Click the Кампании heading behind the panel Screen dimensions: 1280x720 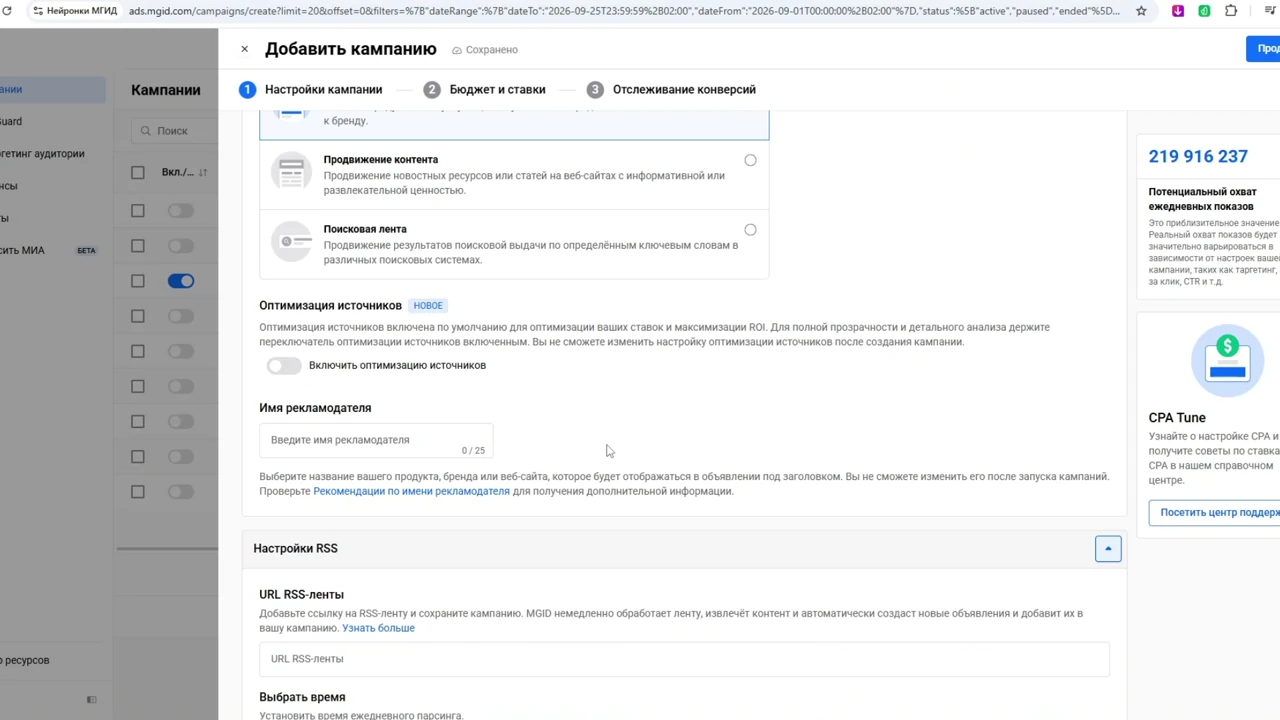[x=166, y=90]
